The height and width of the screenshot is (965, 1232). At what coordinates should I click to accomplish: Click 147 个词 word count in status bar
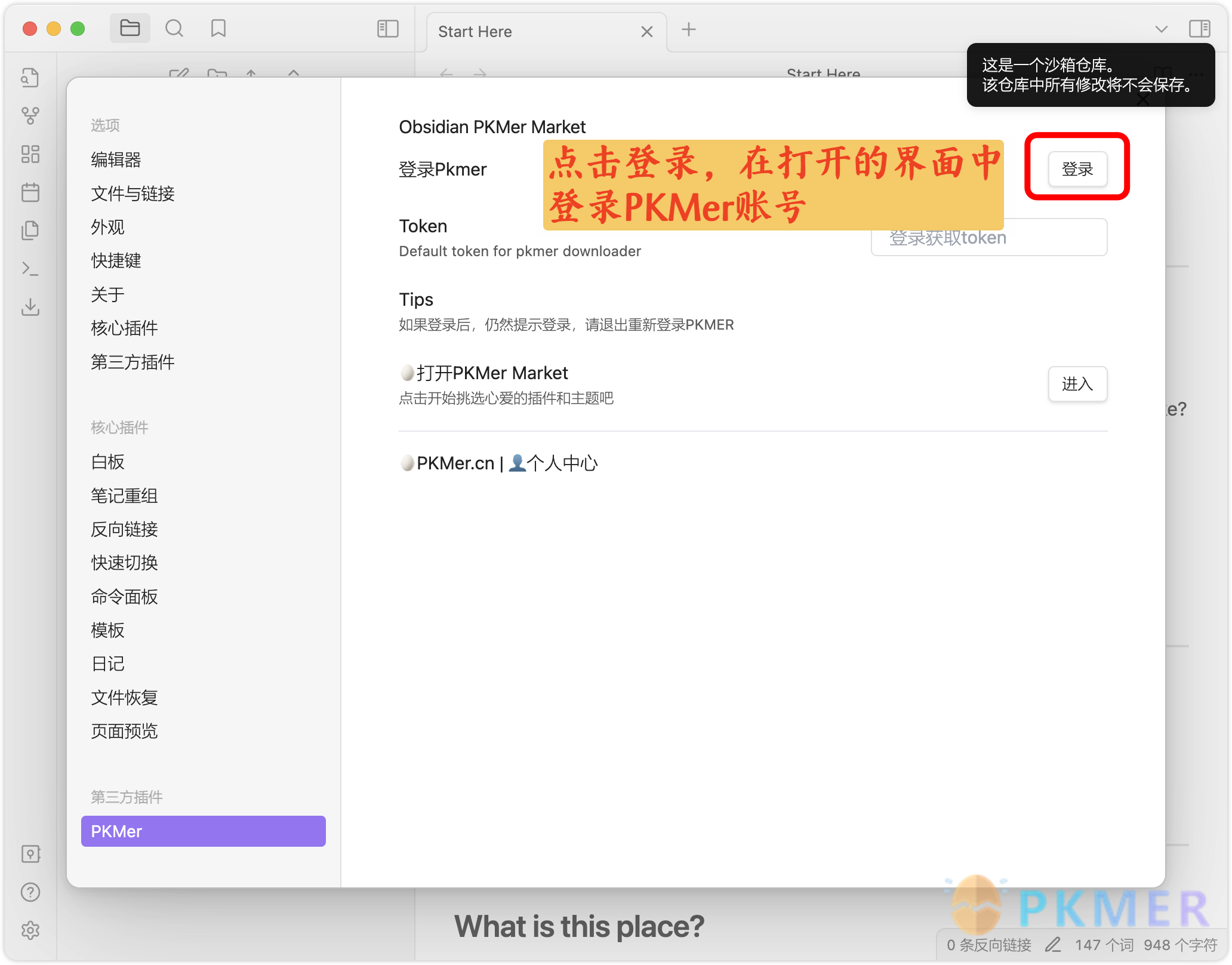click(x=1104, y=945)
